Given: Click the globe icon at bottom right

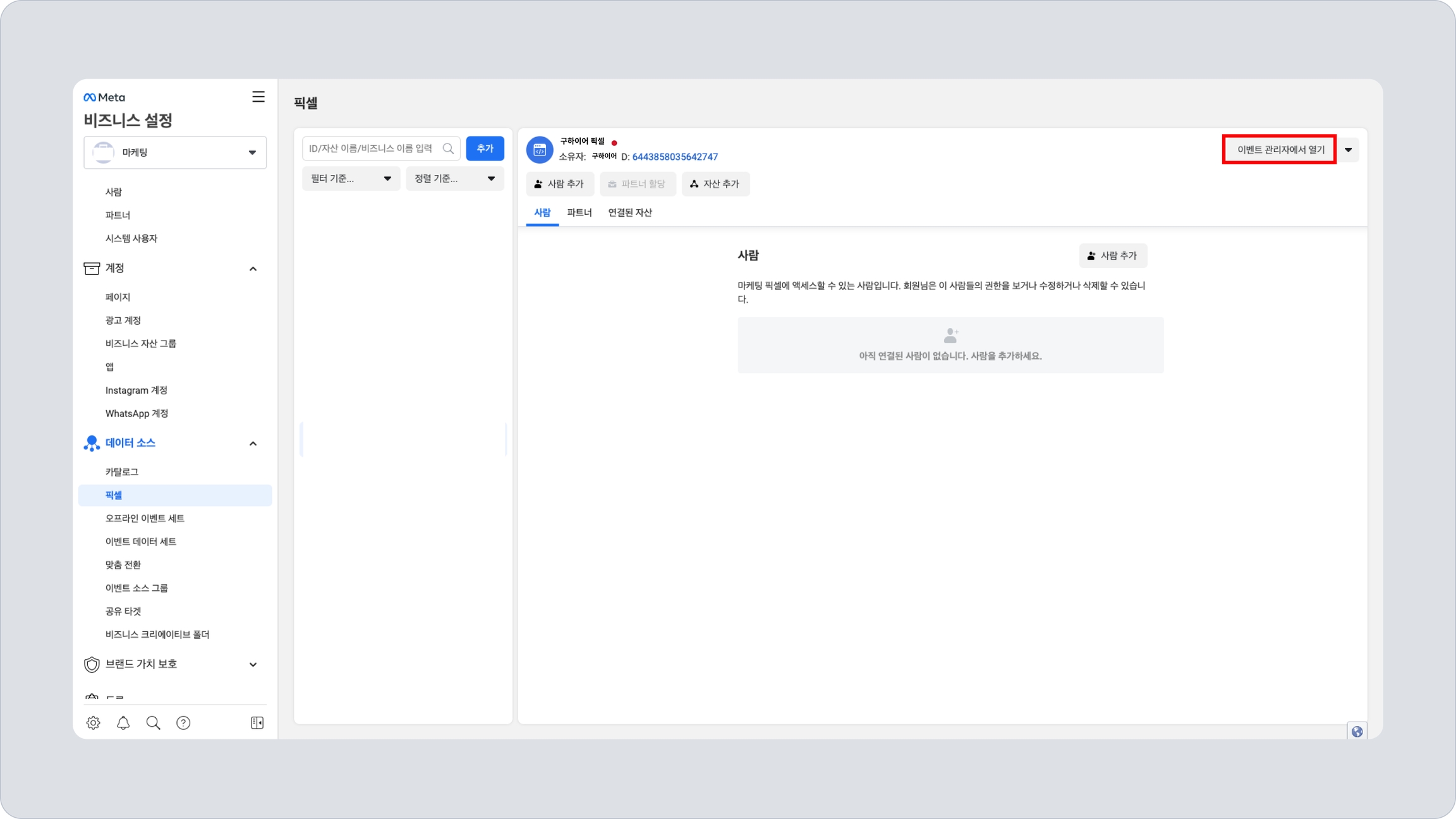Looking at the screenshot, I should pos(1357,731).
